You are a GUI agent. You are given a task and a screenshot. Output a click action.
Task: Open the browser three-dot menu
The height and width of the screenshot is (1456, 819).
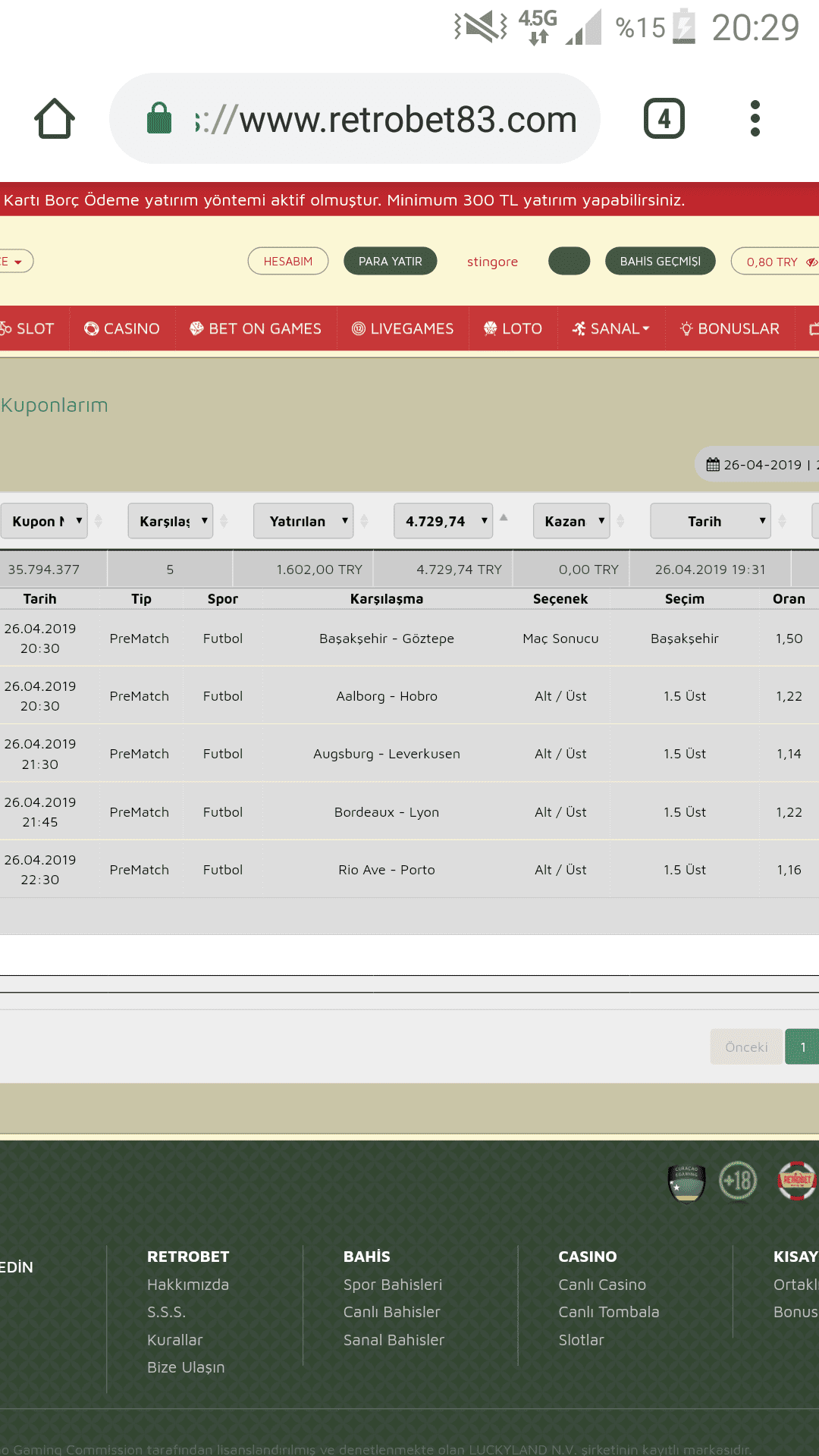pyautogui.click(x=755, y=118)
